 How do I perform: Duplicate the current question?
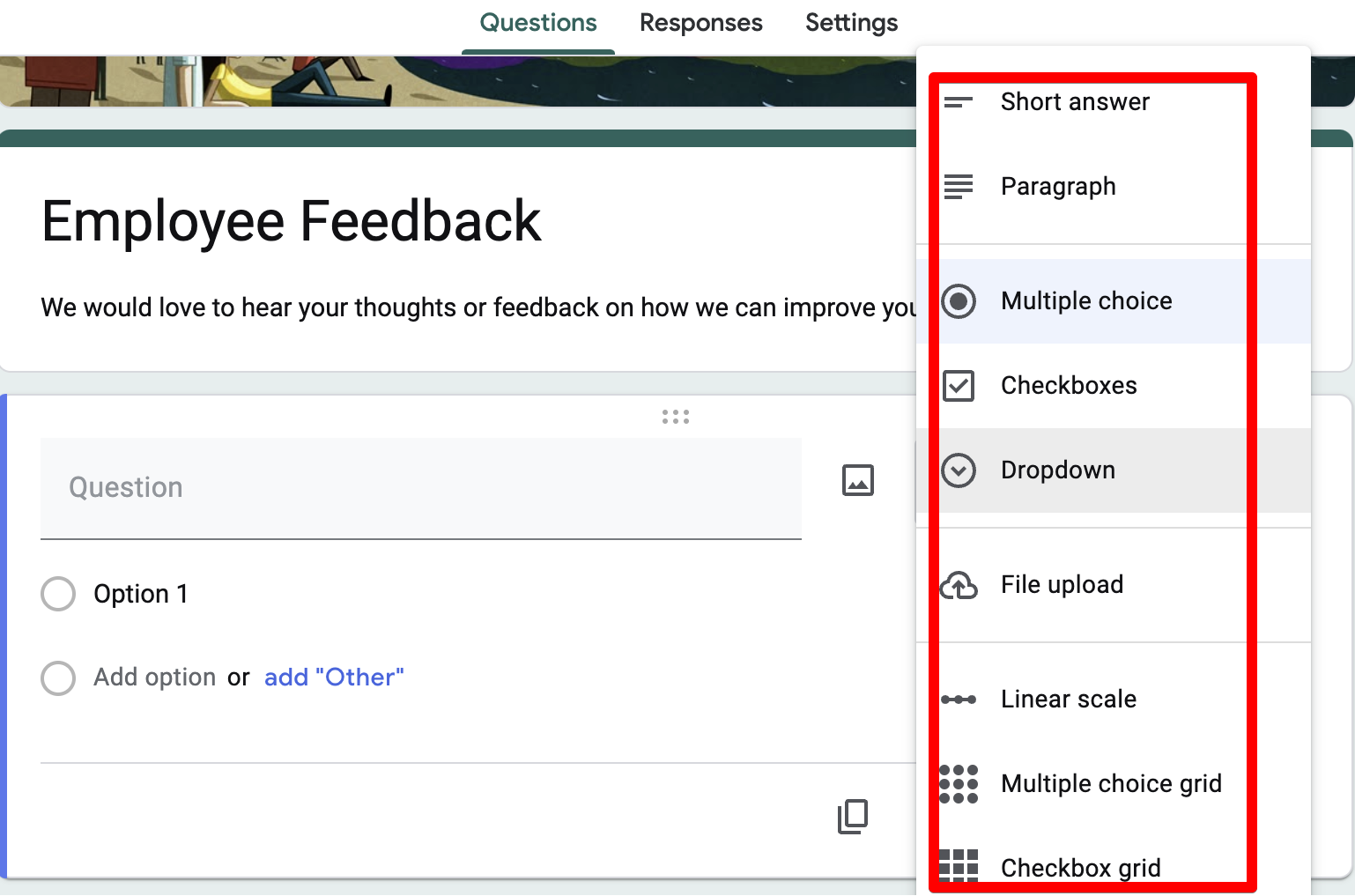(x=851, y=818)
